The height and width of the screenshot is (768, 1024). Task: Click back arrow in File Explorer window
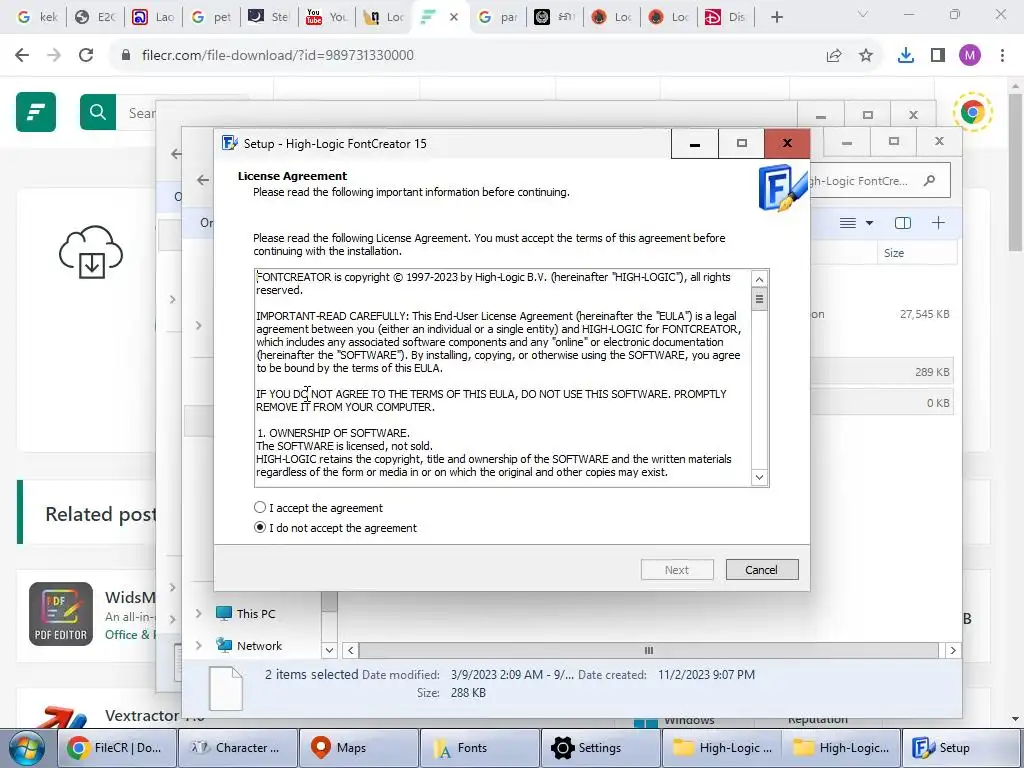[x=203, y=180]
